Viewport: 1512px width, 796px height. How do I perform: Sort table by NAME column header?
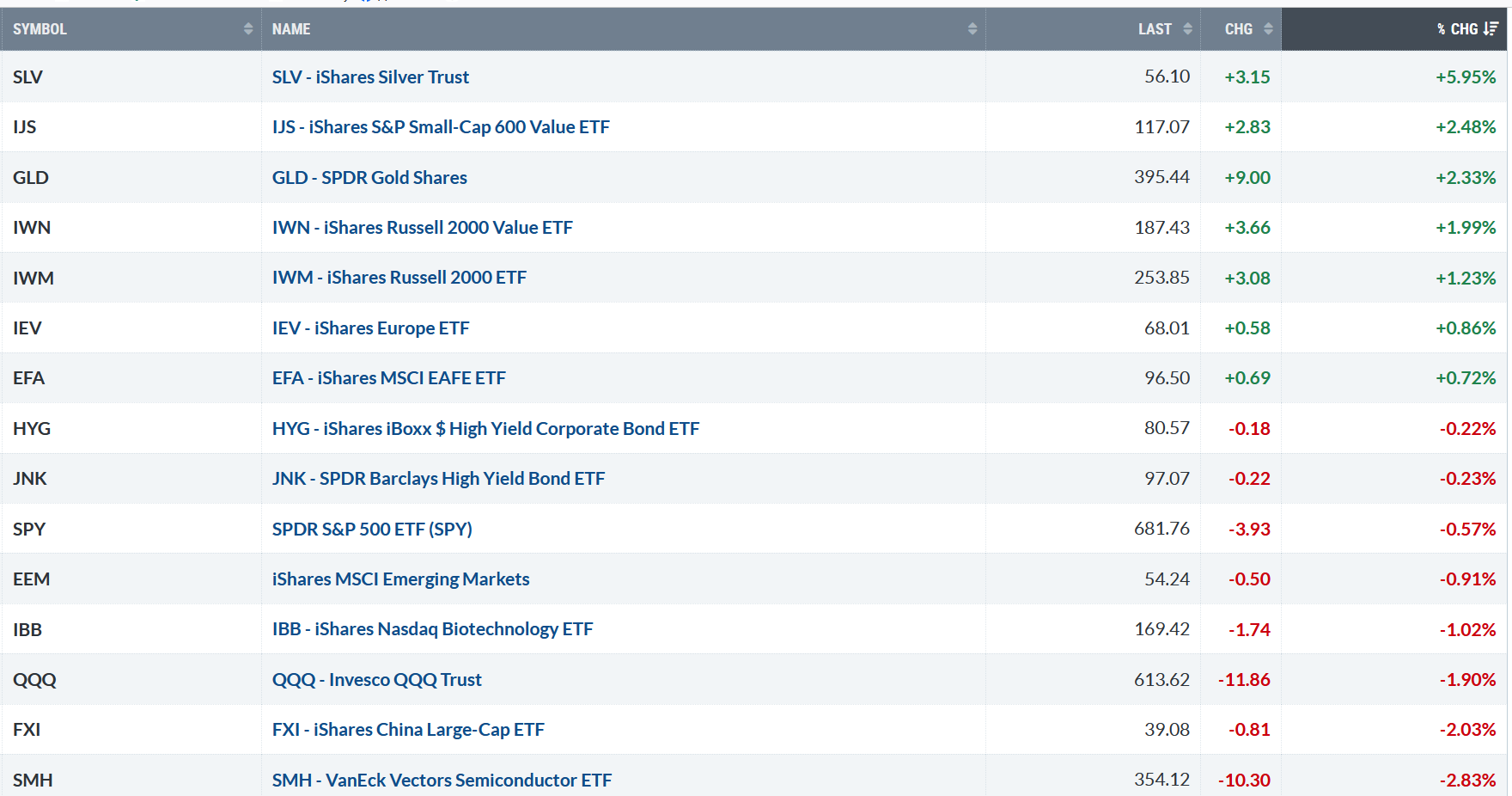point(291,29)
